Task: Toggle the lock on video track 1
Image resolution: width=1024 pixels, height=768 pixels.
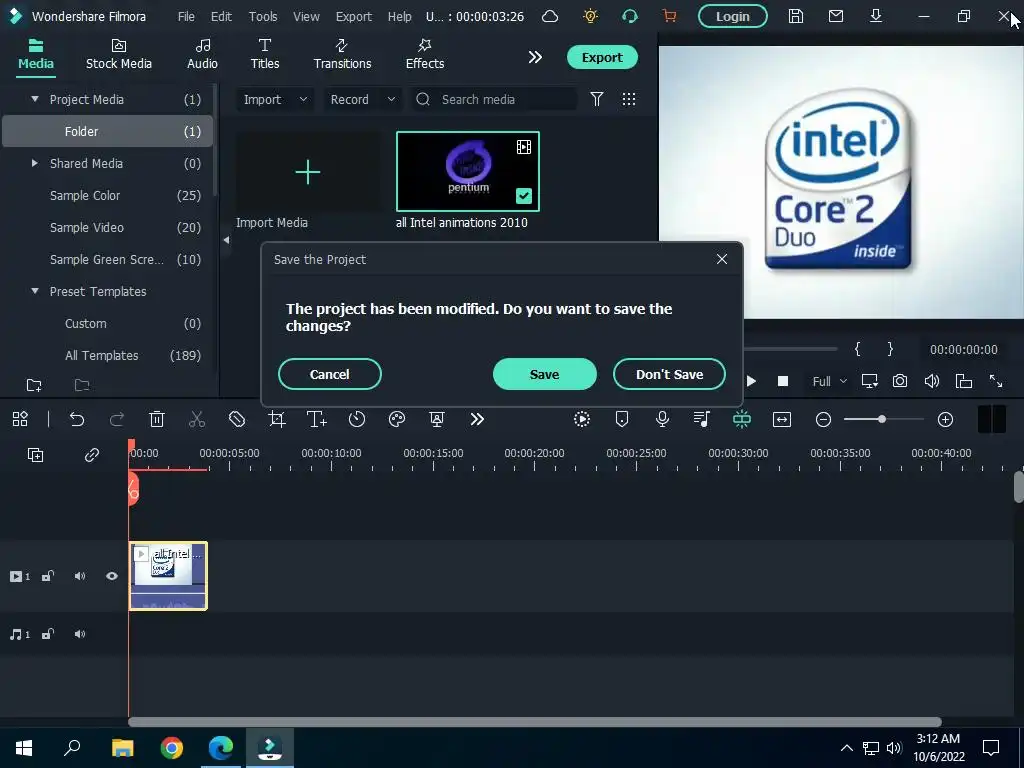Action: coord(48,576)
